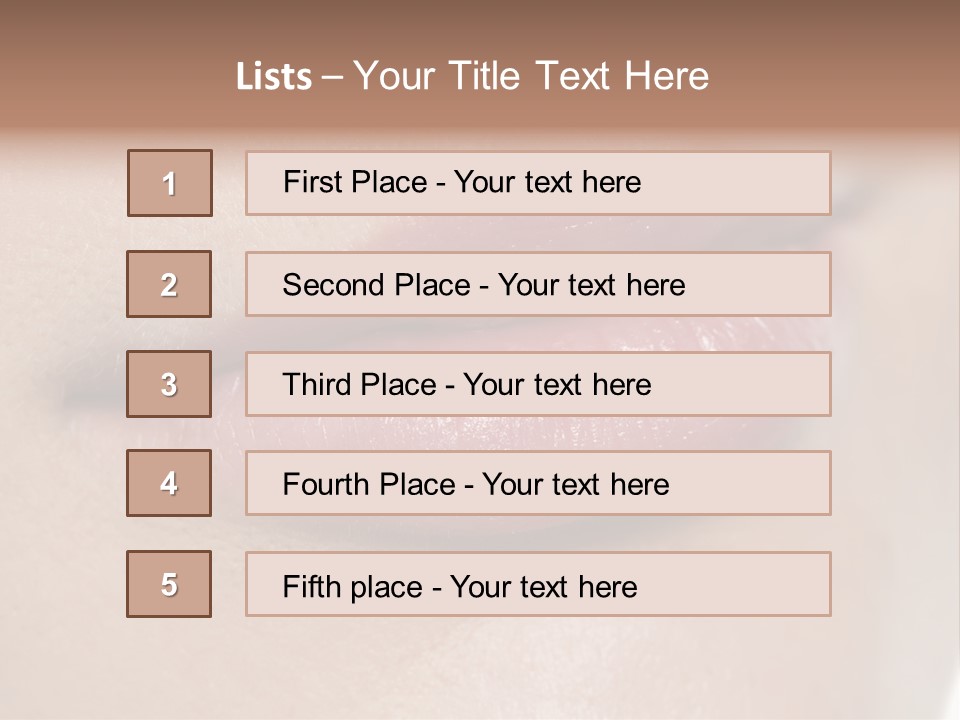Click the words "Fourth Place" in the fourth bar

[369, 484]
